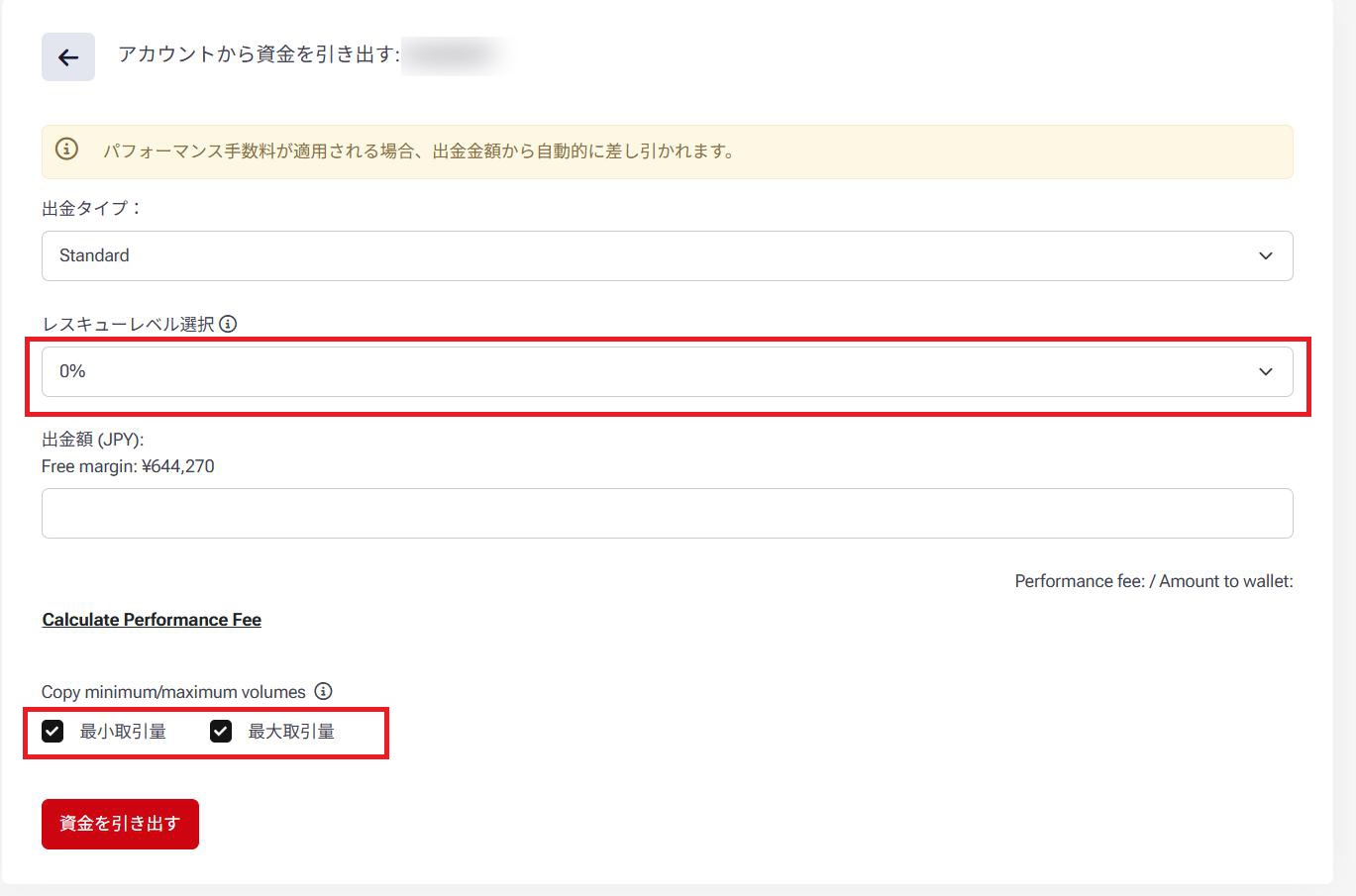Click info icon beside Copy minimum/maximum volumes
Image resolution: width=1356 pixels, height=896 pixels.
click(x=323, y=691)
